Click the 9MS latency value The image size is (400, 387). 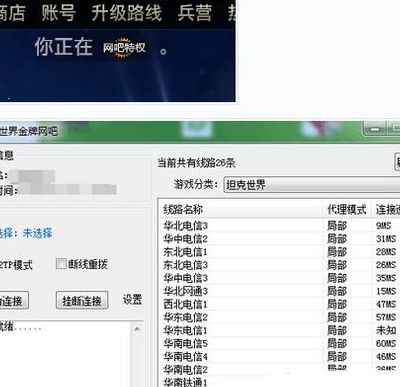click(x=383, y=226)
